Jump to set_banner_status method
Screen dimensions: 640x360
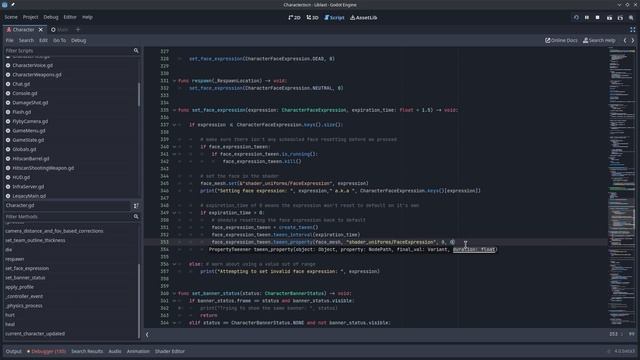[25, 278]
